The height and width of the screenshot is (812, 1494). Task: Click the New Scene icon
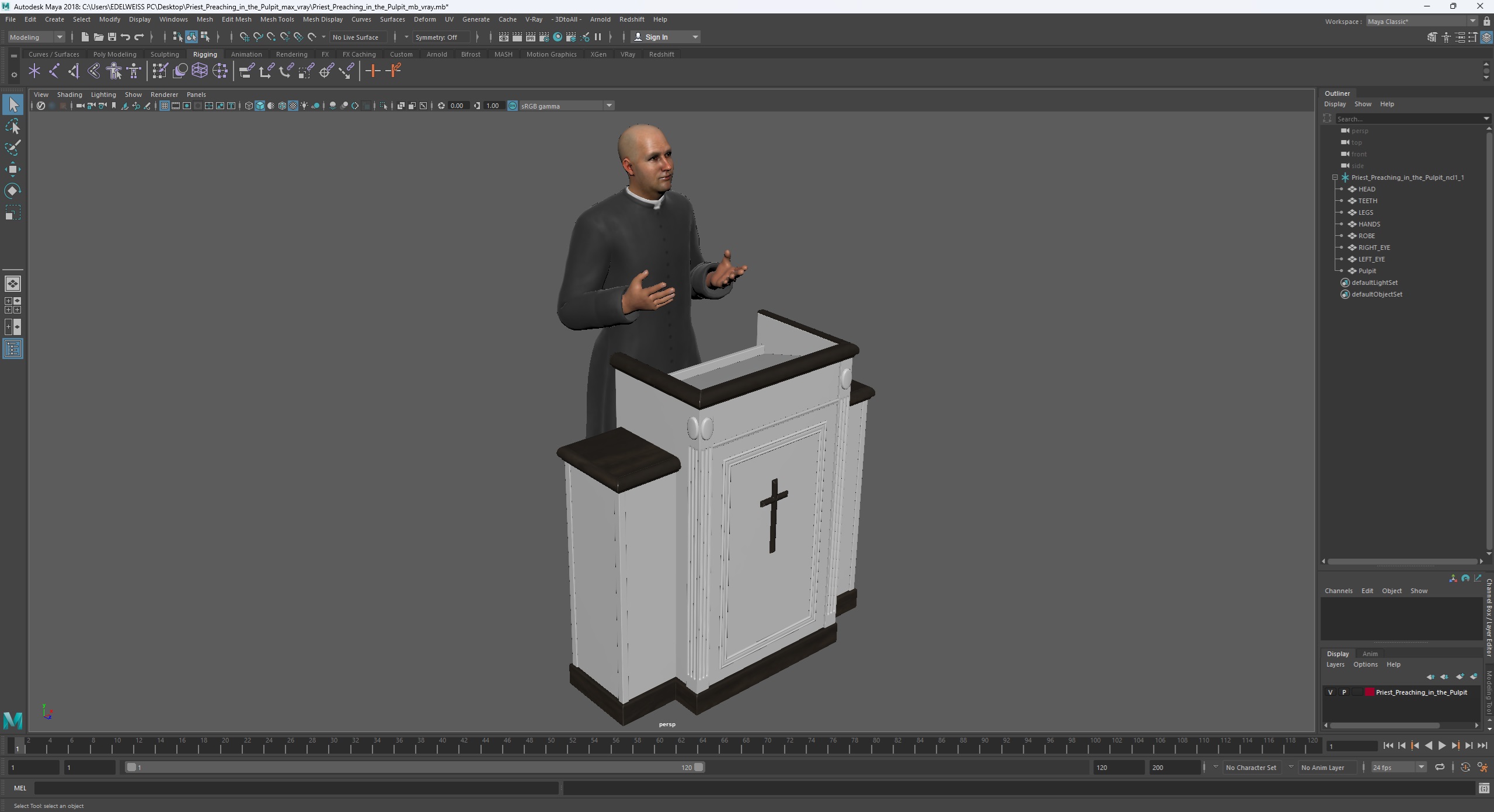click(x=85, y=37)
